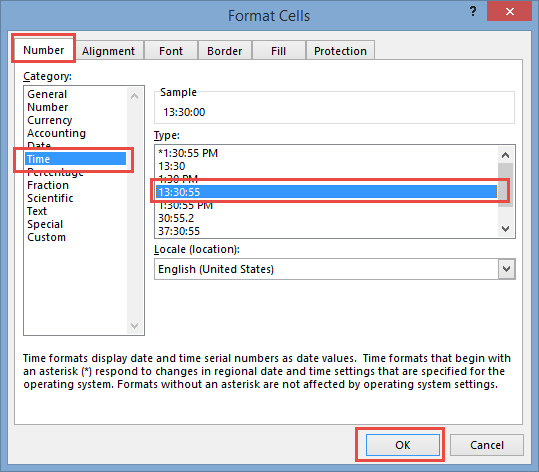Click the Category list scroll-down arrow
This screenshot has height=472, width=539.
click(x=134, y=325)
